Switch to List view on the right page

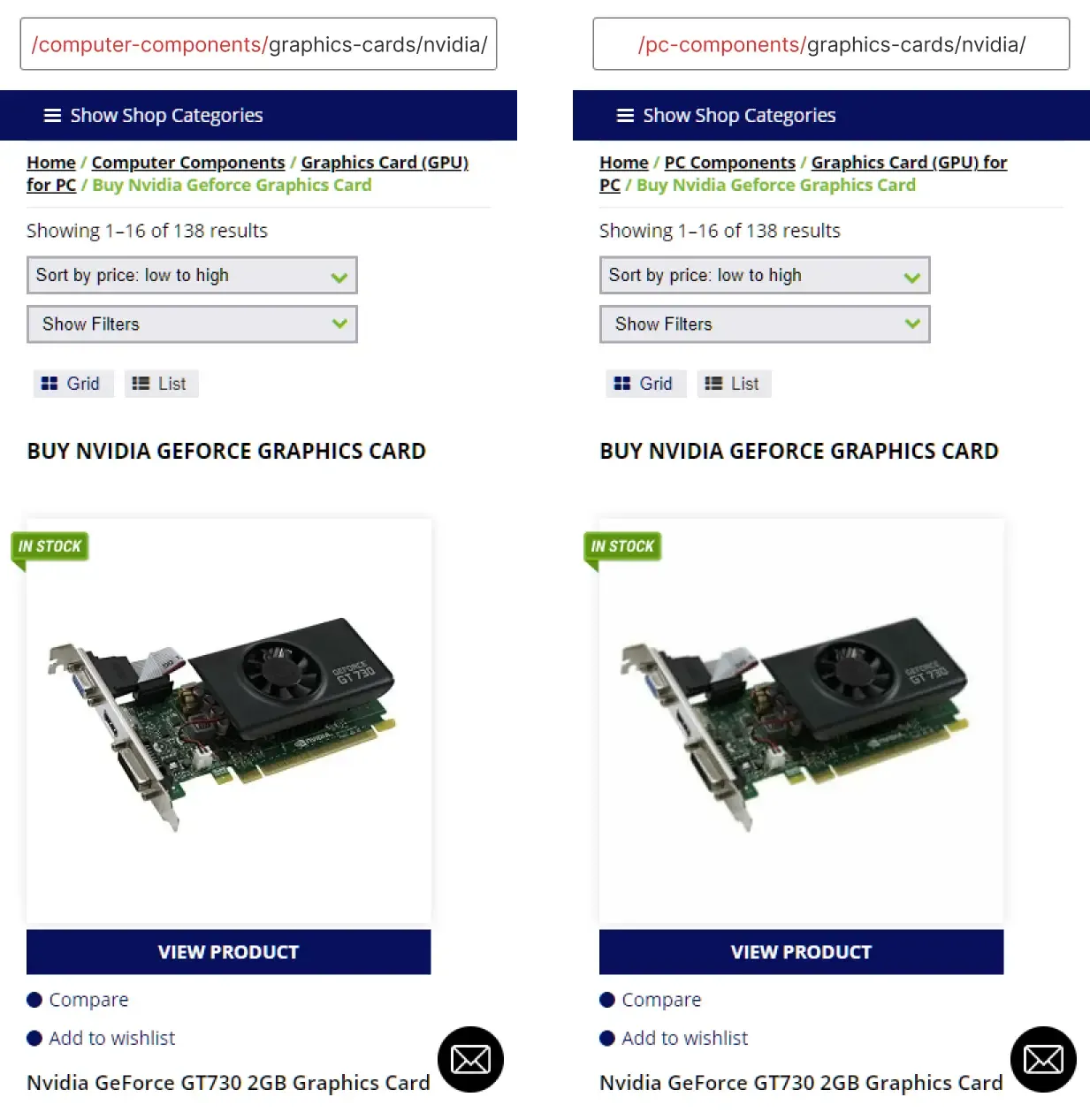coord(734,384)
